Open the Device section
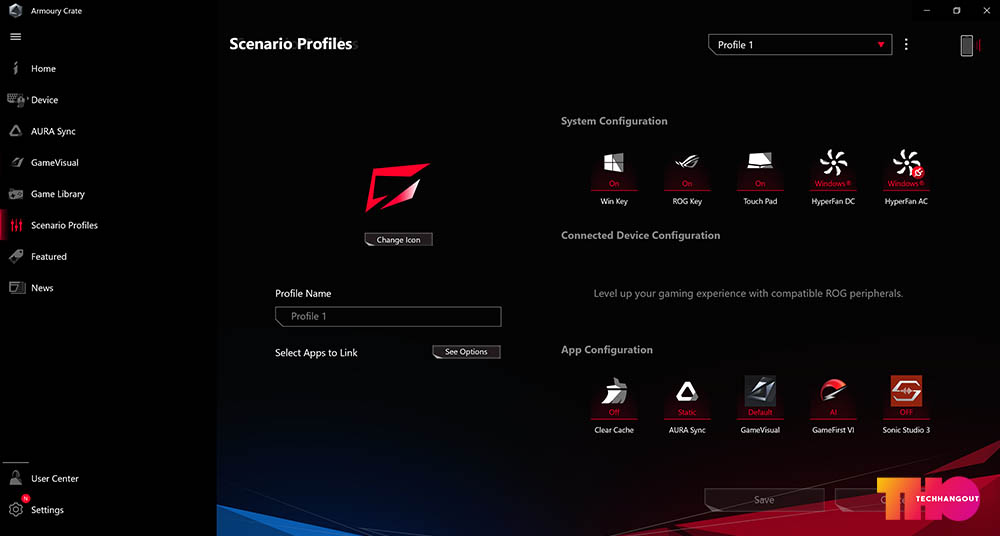This screenshot has width=1000, height=536. (45, 100)
